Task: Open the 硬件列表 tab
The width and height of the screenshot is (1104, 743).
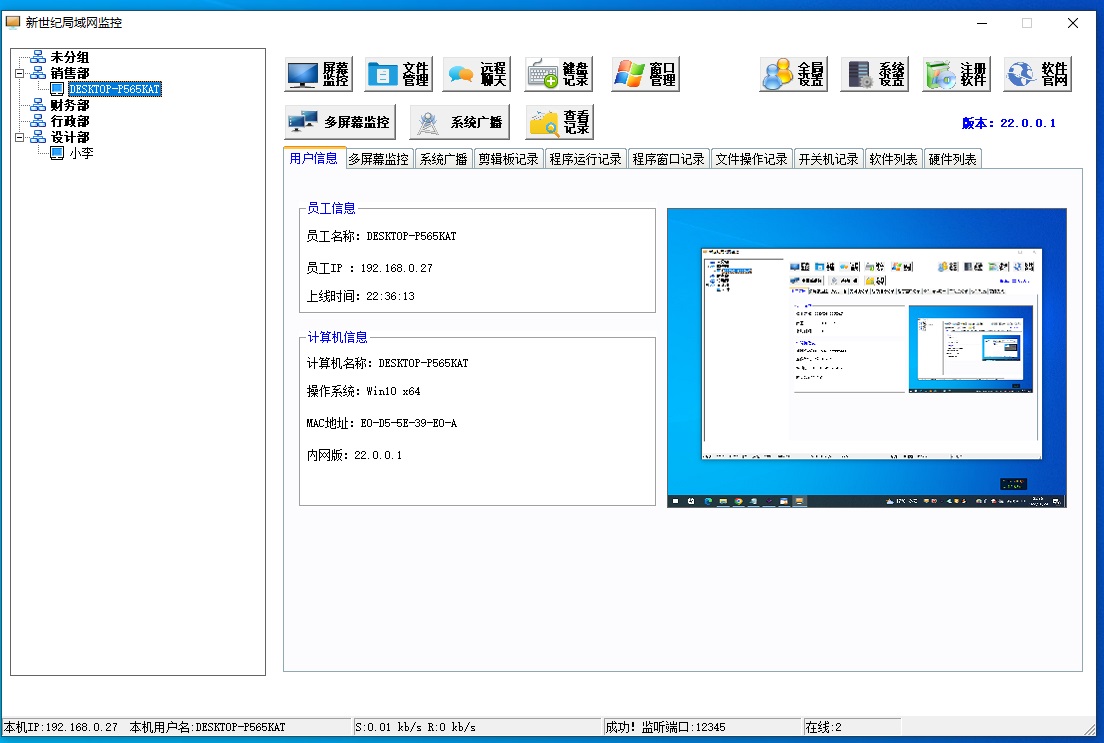Action: (x=952, y=159)
